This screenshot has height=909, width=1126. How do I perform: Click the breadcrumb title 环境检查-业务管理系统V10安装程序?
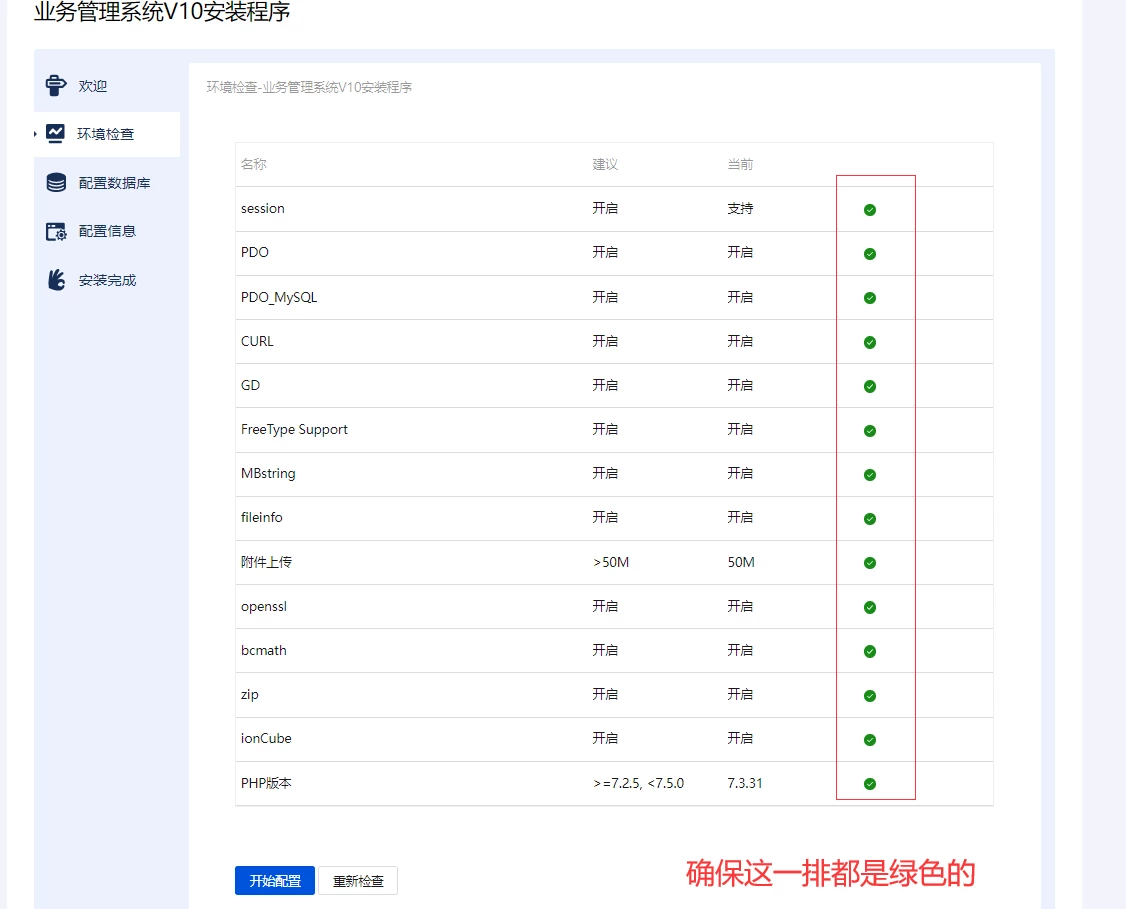click(309, 87)
